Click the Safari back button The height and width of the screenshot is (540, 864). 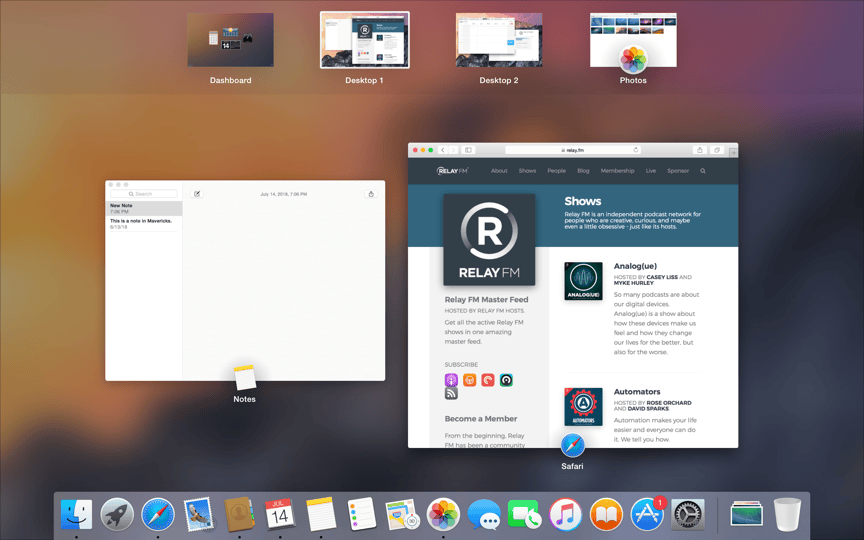[443, 150]
